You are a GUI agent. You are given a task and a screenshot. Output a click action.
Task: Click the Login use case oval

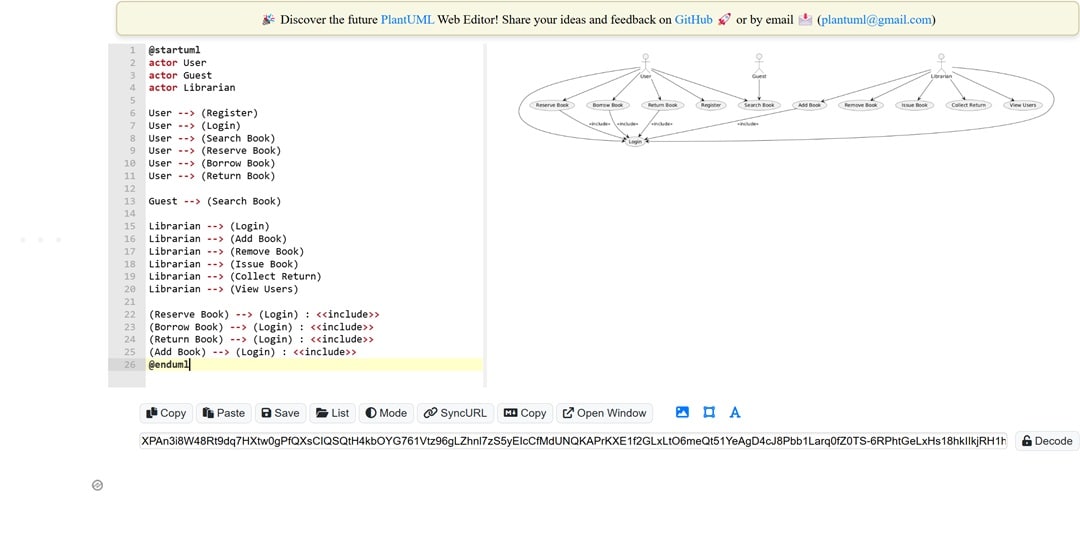point(635,141)
